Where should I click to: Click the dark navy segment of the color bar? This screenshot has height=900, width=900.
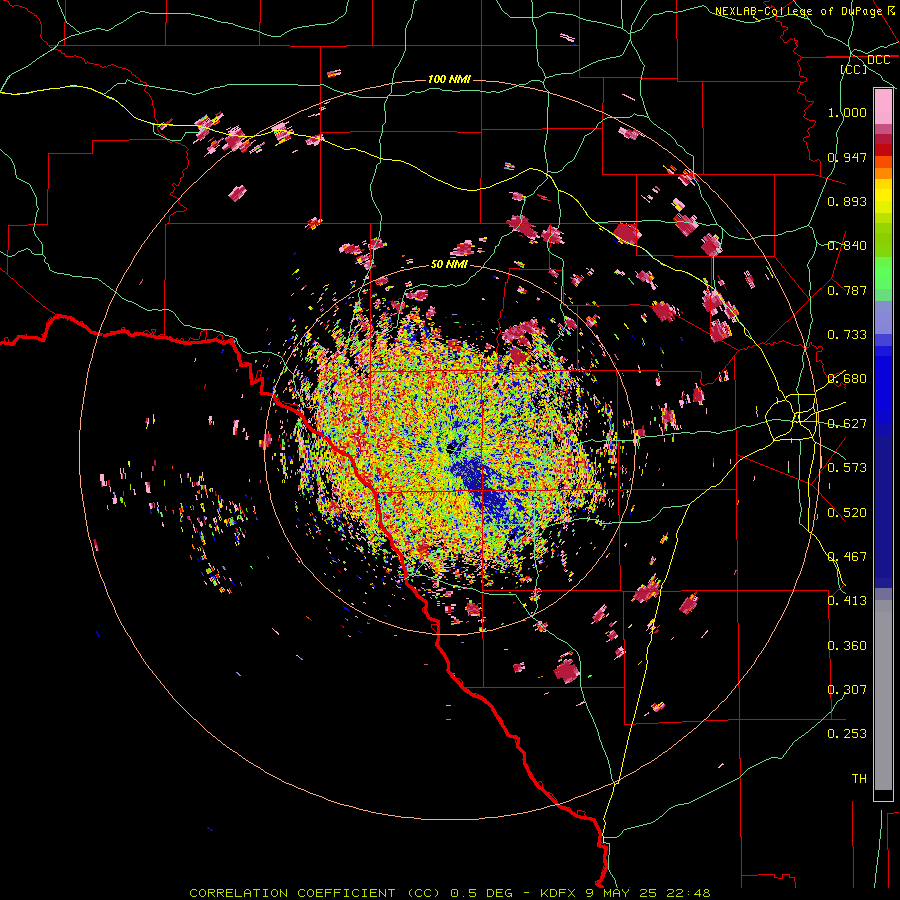tap(883, 505)
